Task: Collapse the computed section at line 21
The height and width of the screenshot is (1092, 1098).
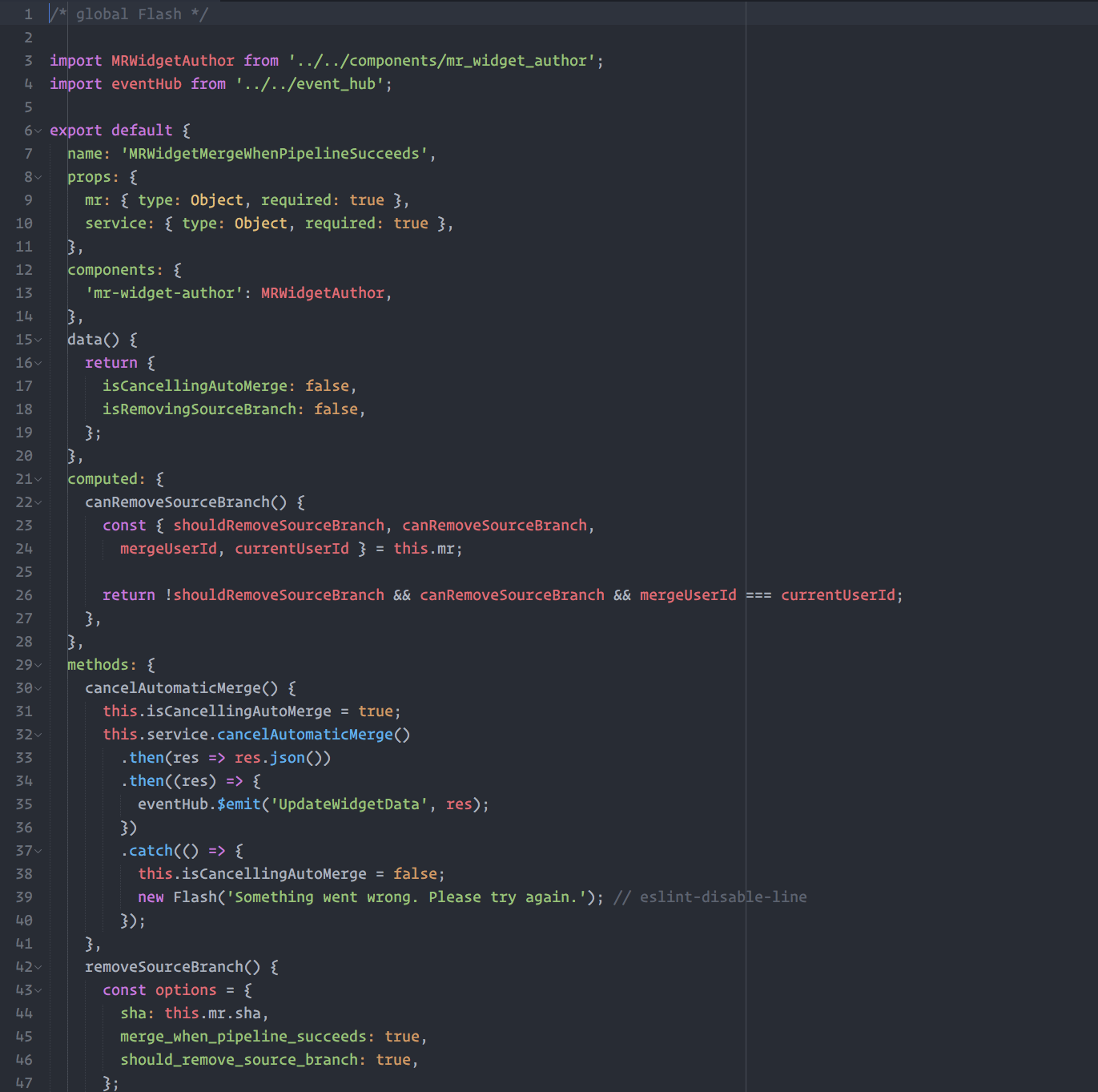Action: point(38,479)
